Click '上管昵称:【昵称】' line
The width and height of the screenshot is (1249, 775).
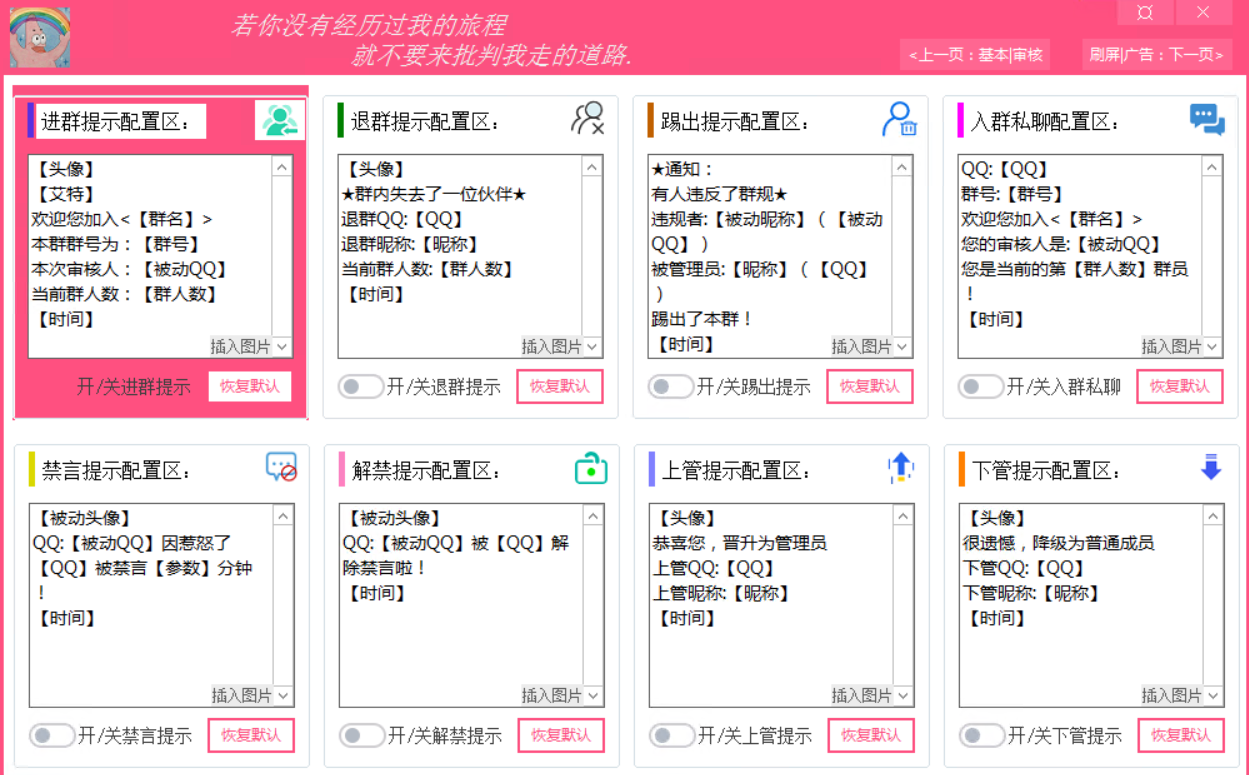(723, 593)
